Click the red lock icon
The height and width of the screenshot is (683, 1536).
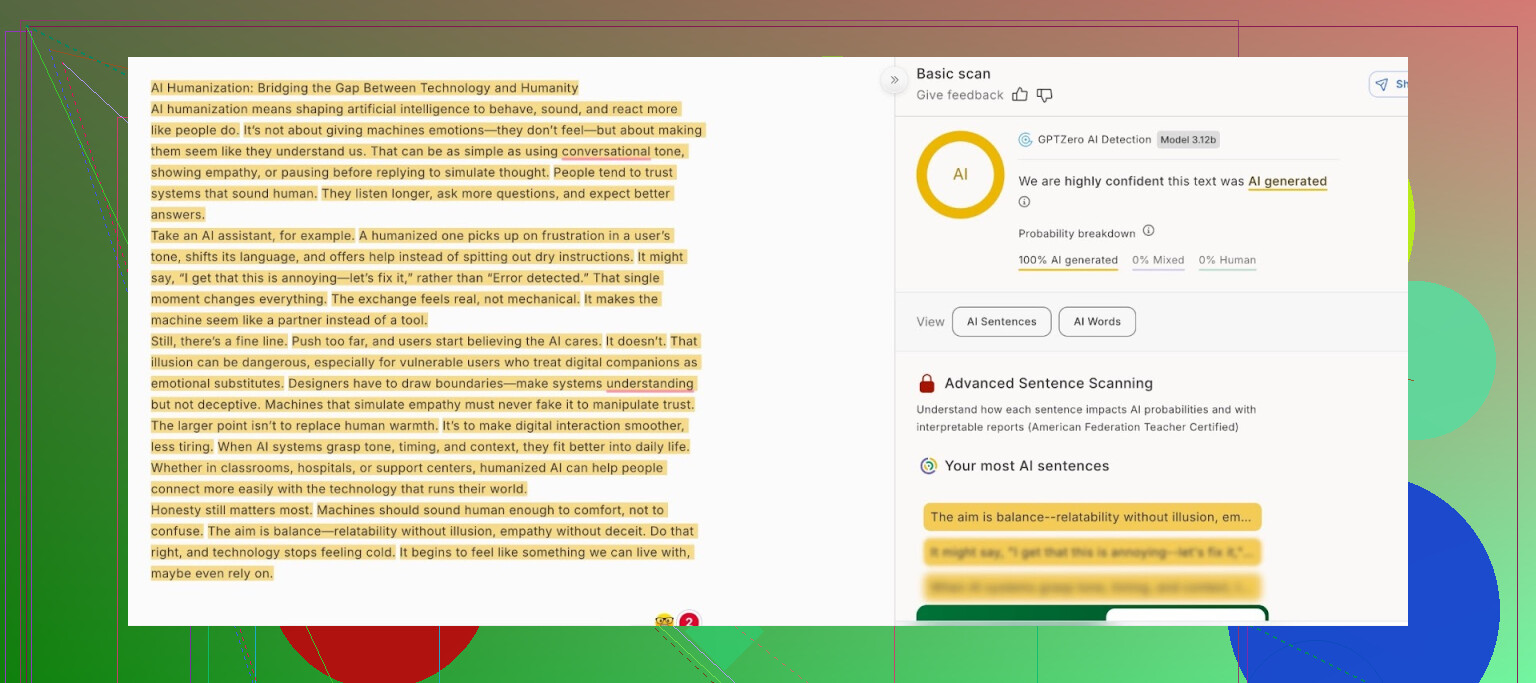tap(927, 383)
